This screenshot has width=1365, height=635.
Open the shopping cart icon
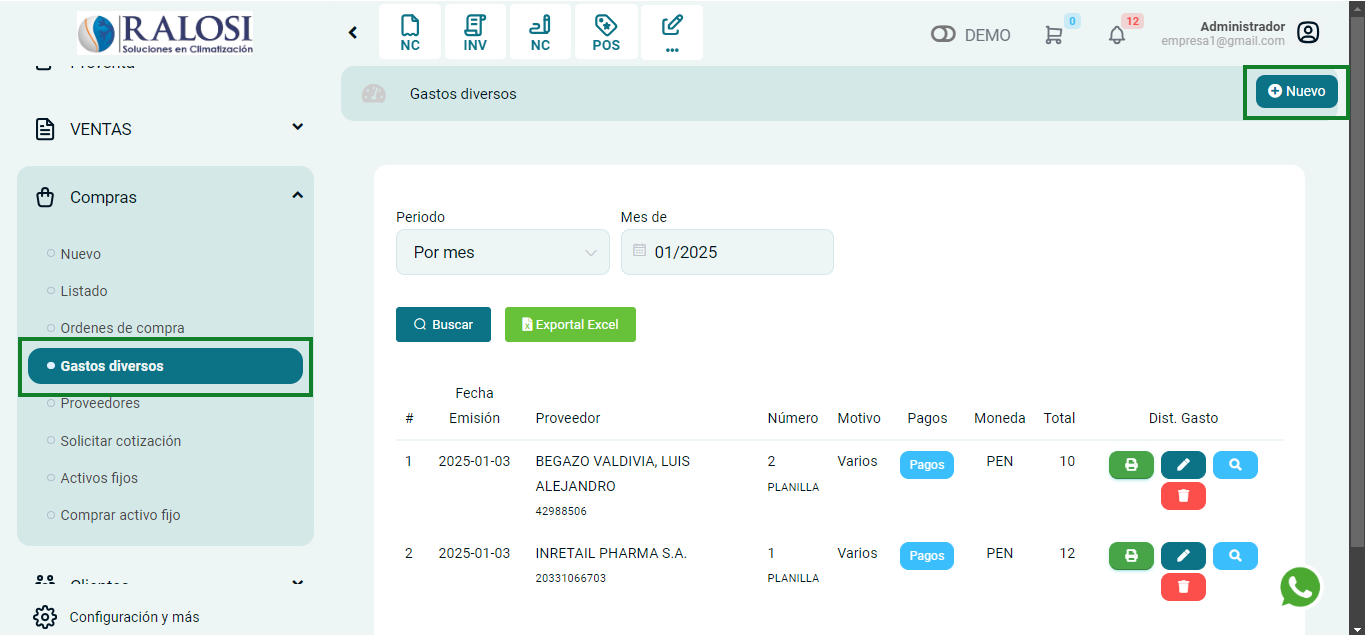tap(1053, 35)
